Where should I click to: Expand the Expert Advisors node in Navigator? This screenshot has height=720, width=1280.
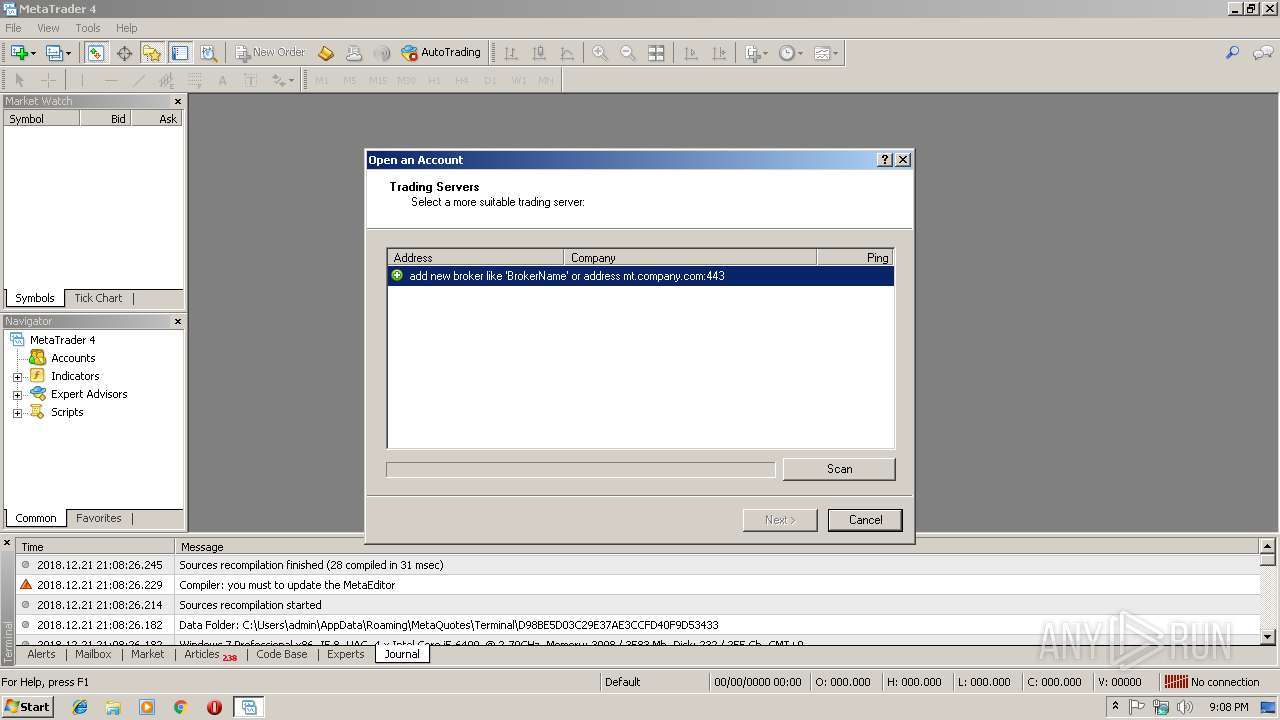(17, 395)
